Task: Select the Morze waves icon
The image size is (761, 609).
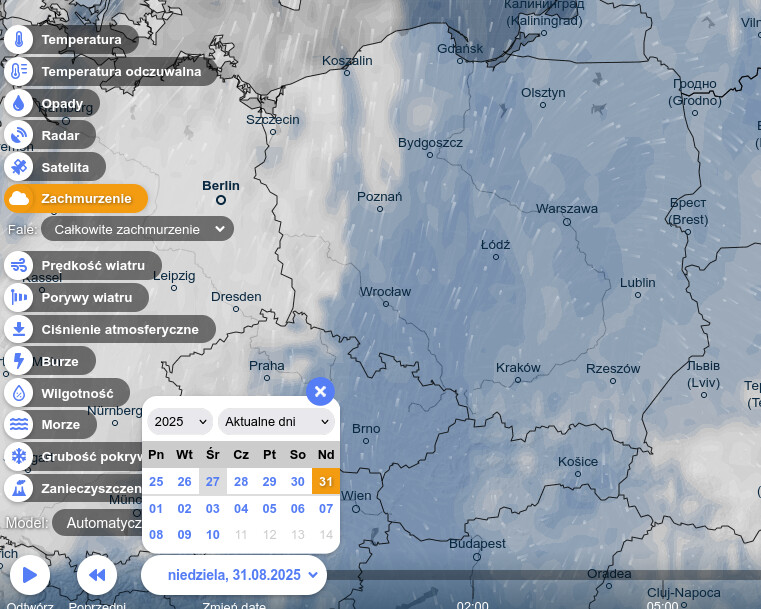Action: point(19,425)
